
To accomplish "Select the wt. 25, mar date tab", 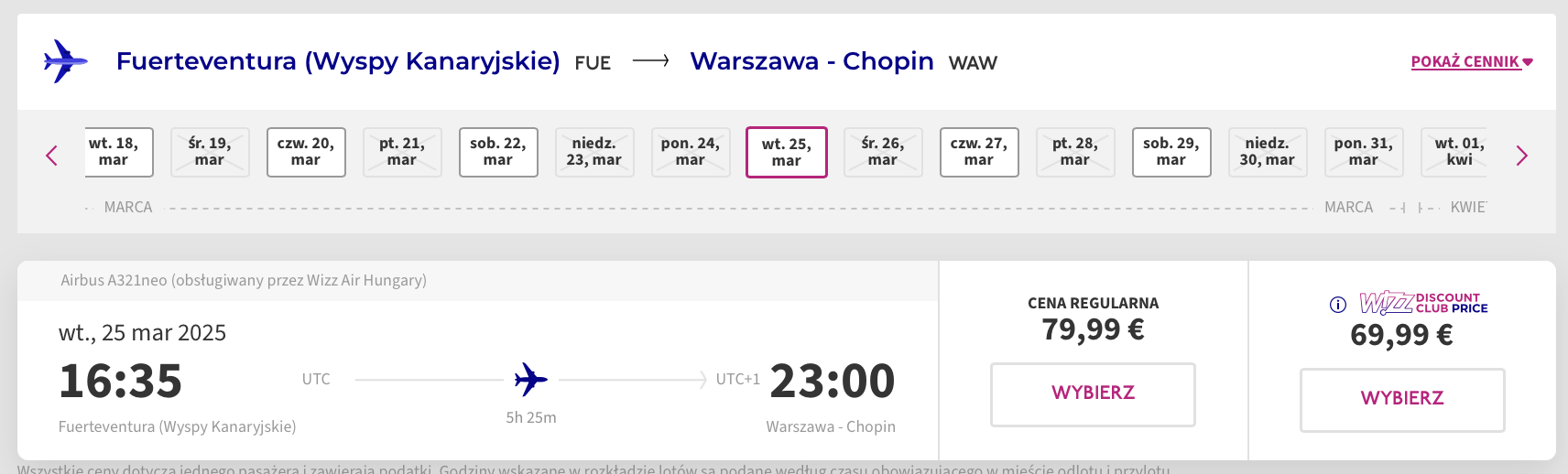I will click(787, 152).
